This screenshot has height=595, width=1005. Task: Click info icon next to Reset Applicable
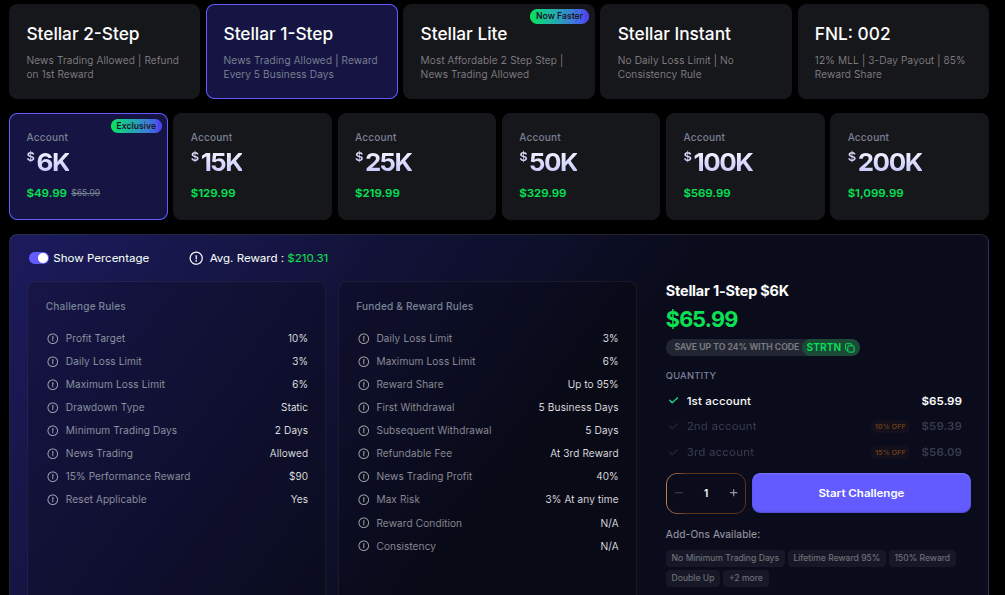click(53, 500)
